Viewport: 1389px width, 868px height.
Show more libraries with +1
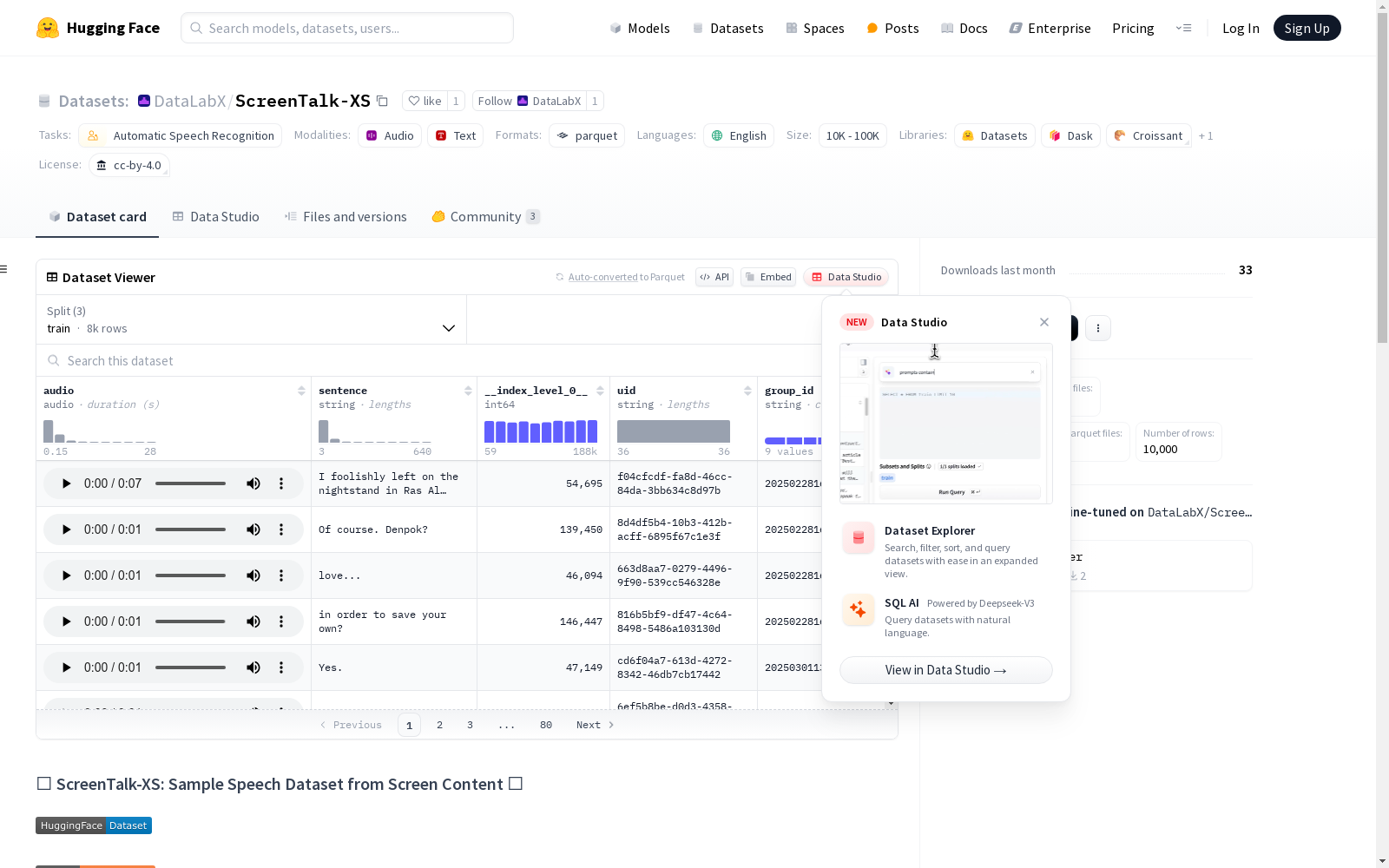1206,135
